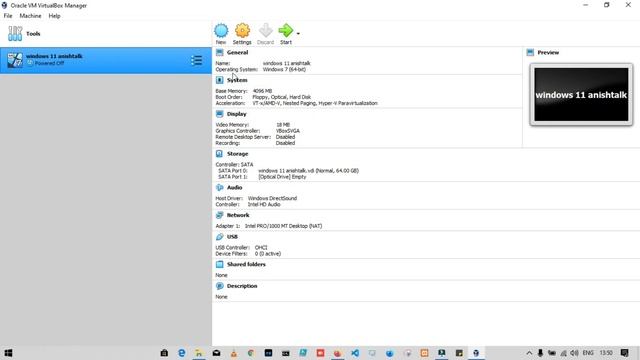The width and height of the screenshot is (640, 360).
Task: Click the USB section icon
Action: [220, 237]
